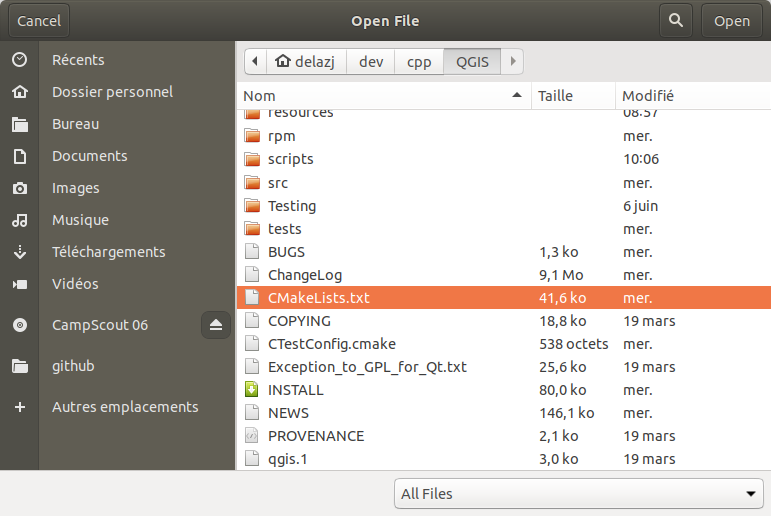The height and width of the screenshot is (516, 771).
Task: Select the COPYING file in the list
Action: coord(299,321)
